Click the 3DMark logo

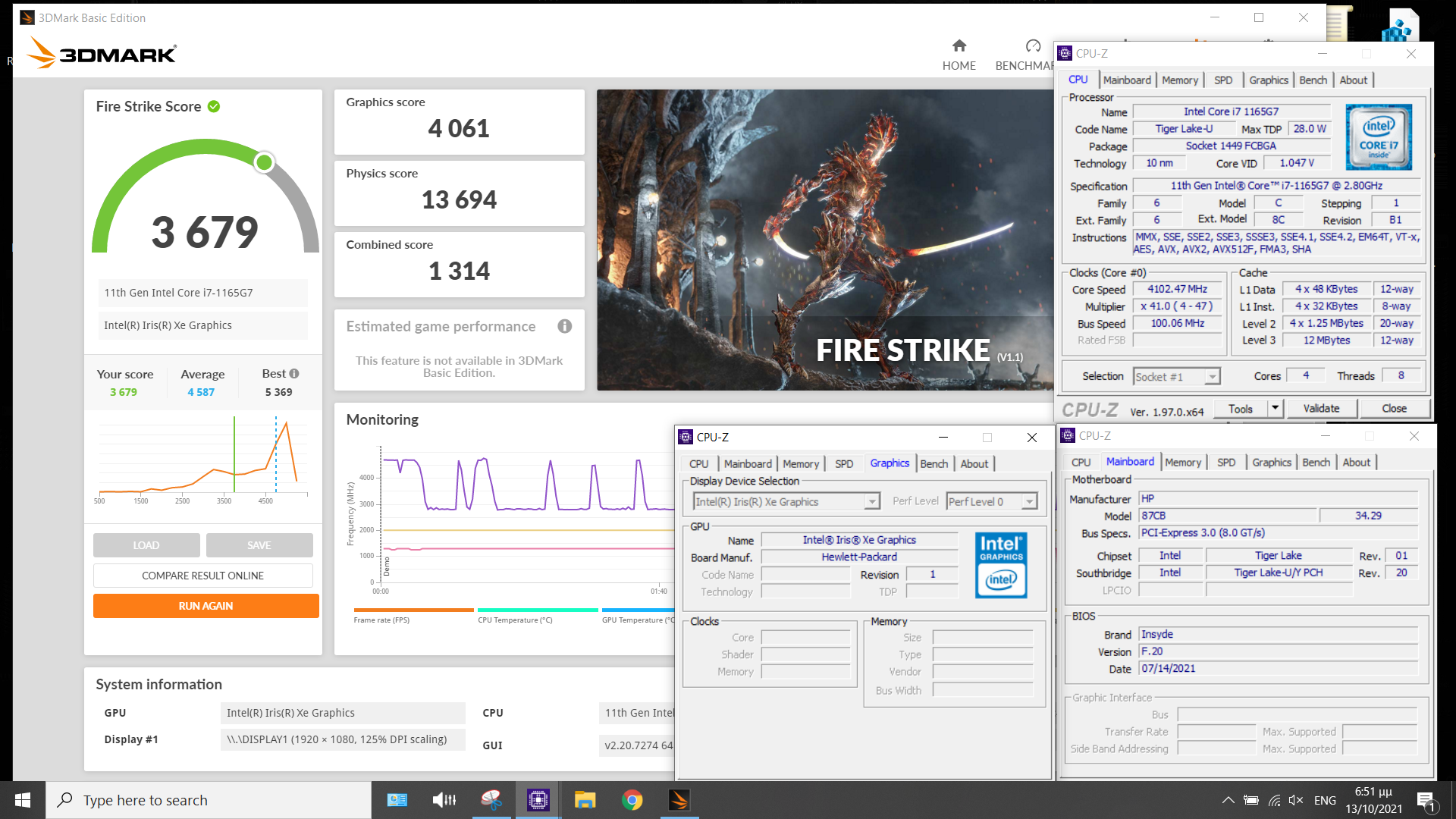[102, 54]
